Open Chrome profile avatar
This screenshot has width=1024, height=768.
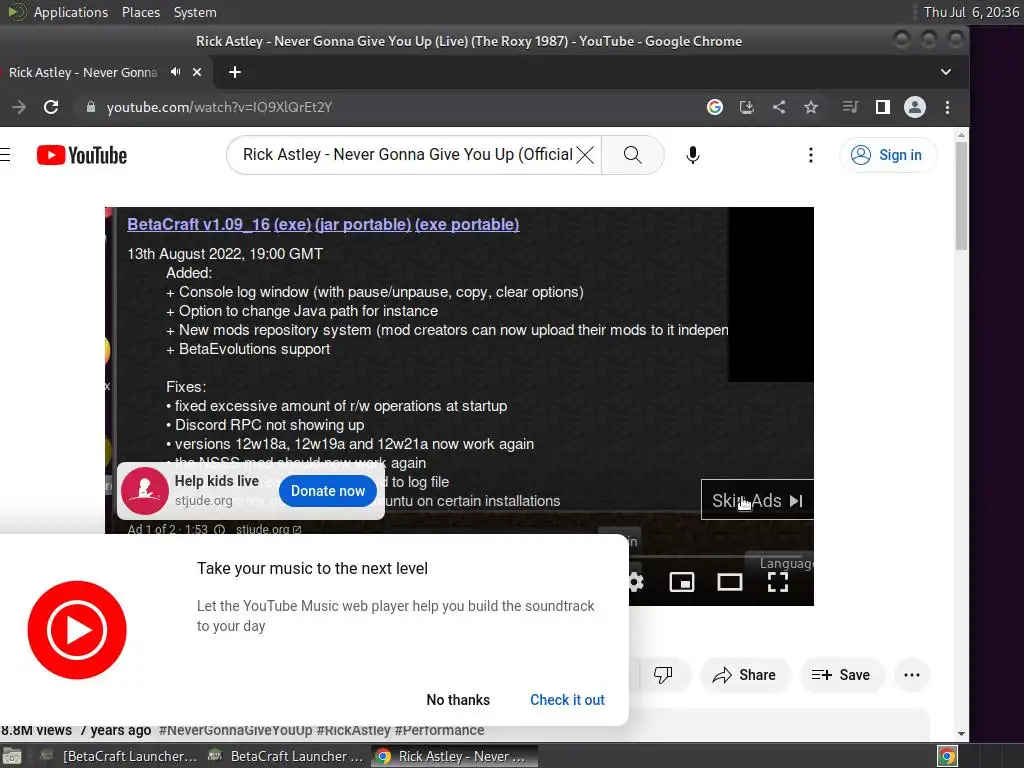pos(914,107)
